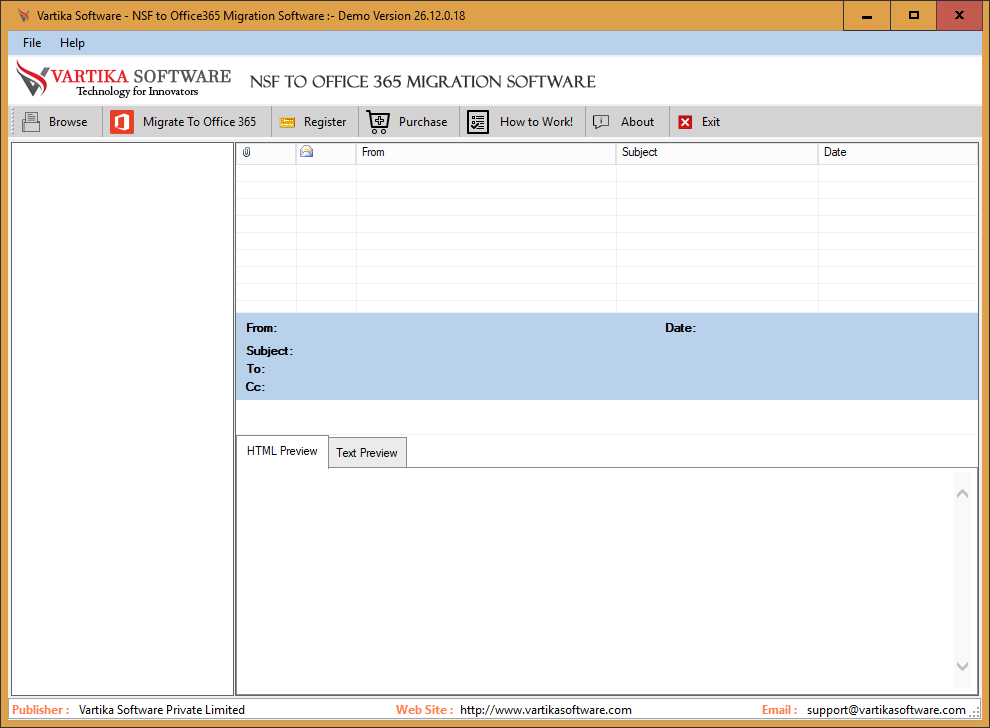990x728 pixels.
Task: Click the Vartika Software logo
Action: point(124,80)
